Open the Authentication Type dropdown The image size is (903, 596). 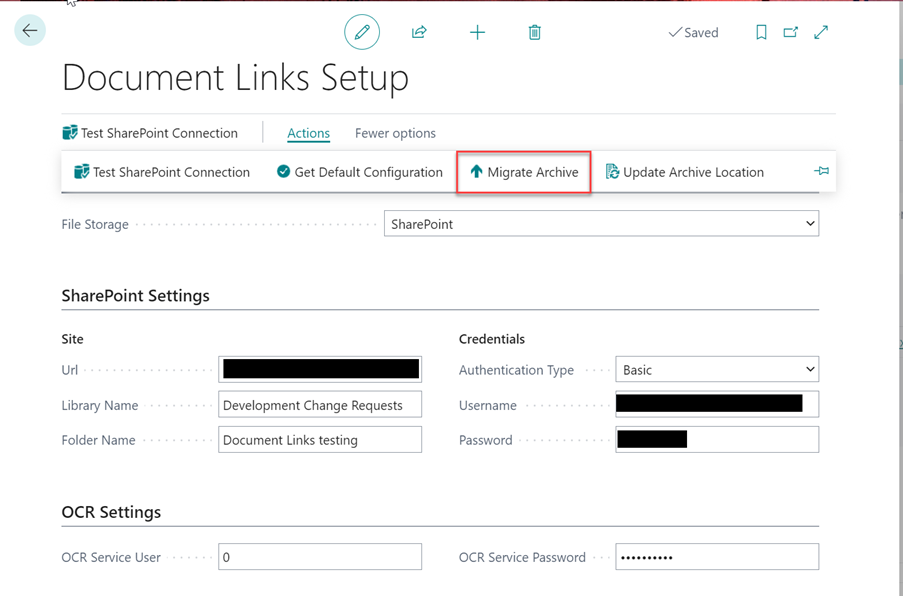click(812, 369)
